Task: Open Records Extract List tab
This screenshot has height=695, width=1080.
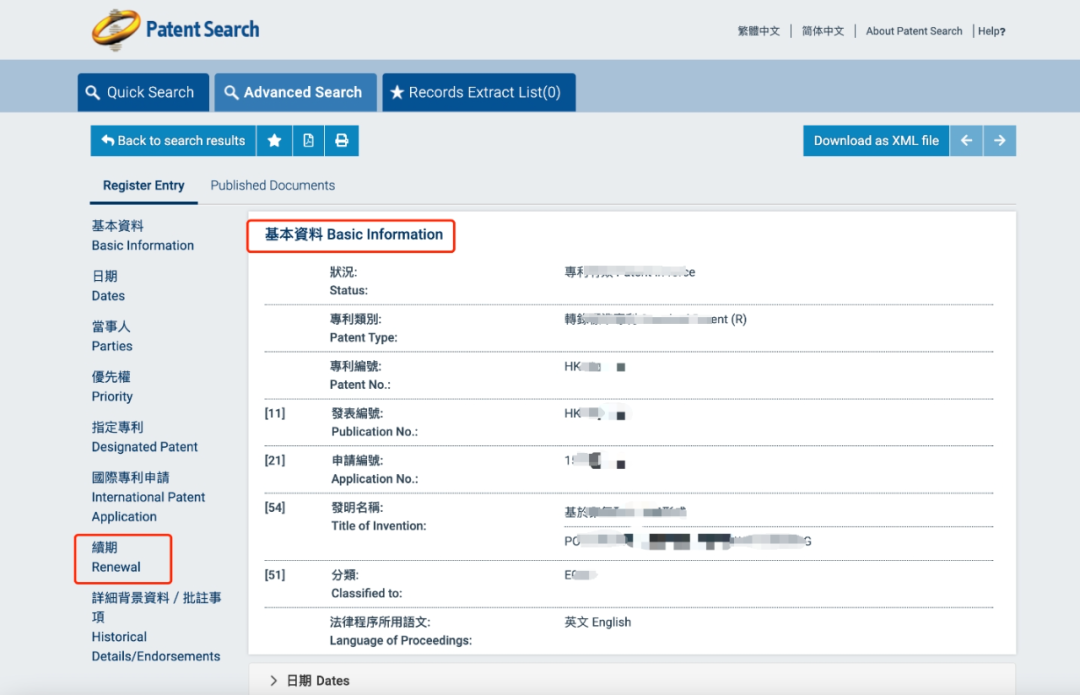Action: (x=478, y=92)
